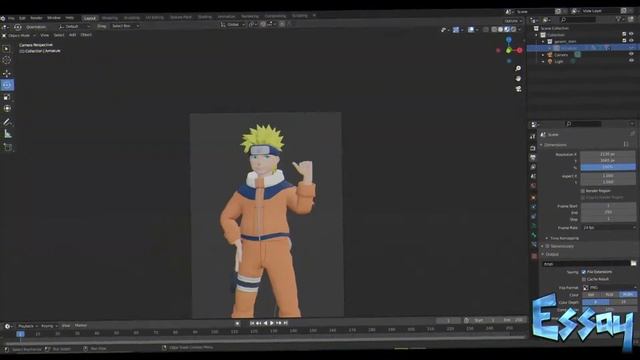Select the Select Box tool

(x=7, y=49)
